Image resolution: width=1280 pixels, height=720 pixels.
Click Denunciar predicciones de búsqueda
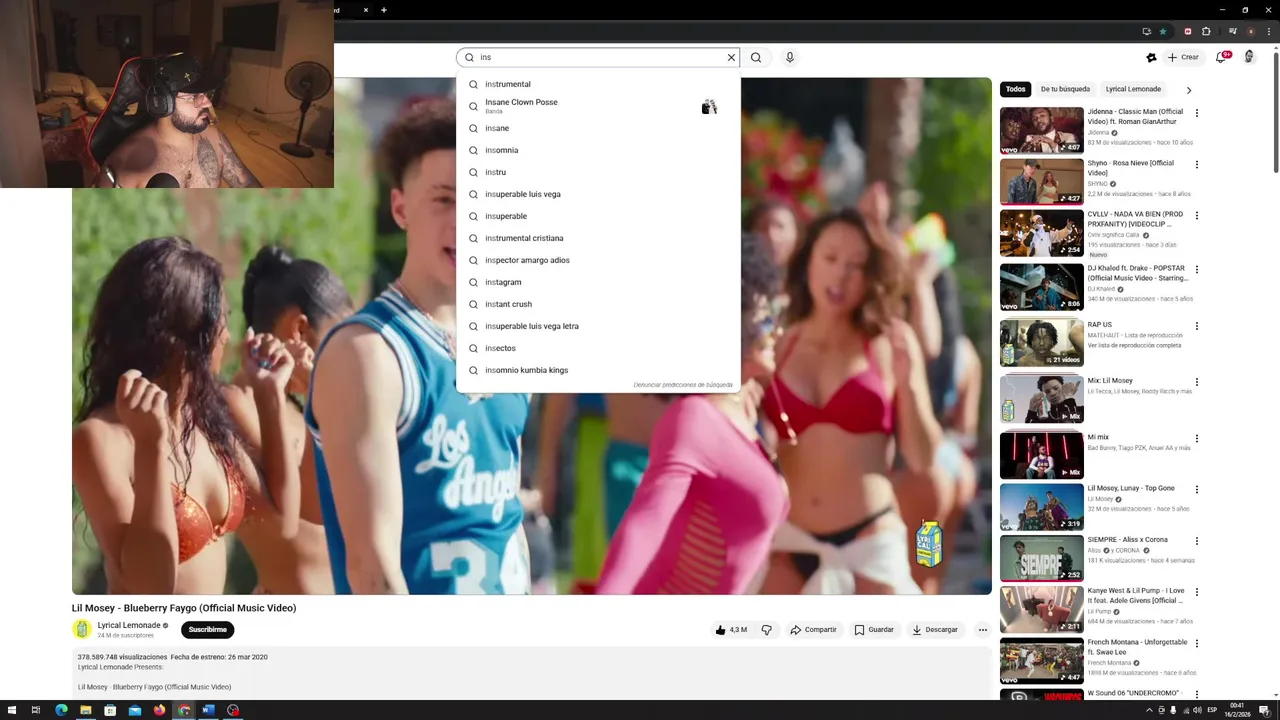tap(683, 385)
